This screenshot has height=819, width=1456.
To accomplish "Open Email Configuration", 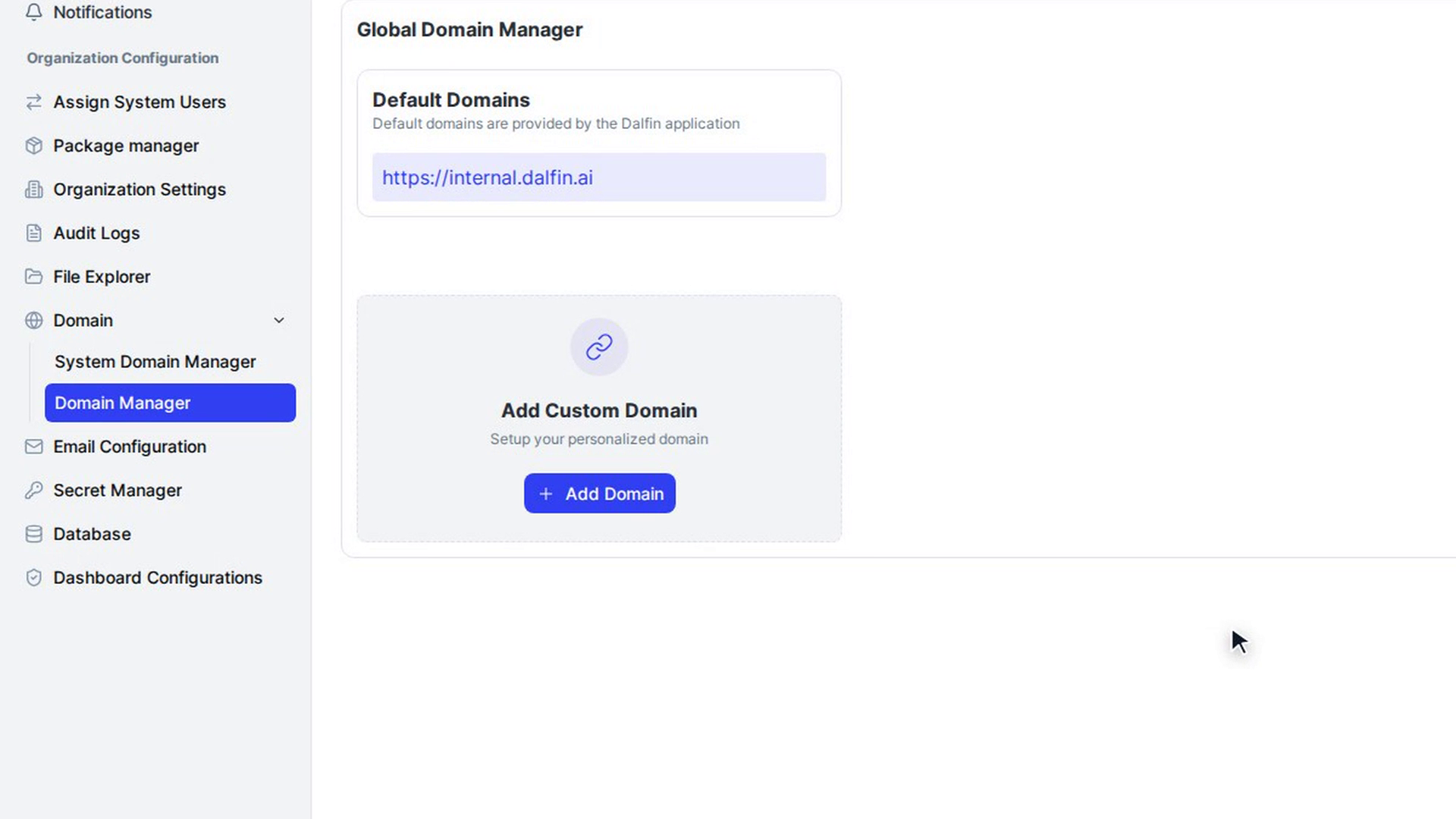I will tap(130, 447).
